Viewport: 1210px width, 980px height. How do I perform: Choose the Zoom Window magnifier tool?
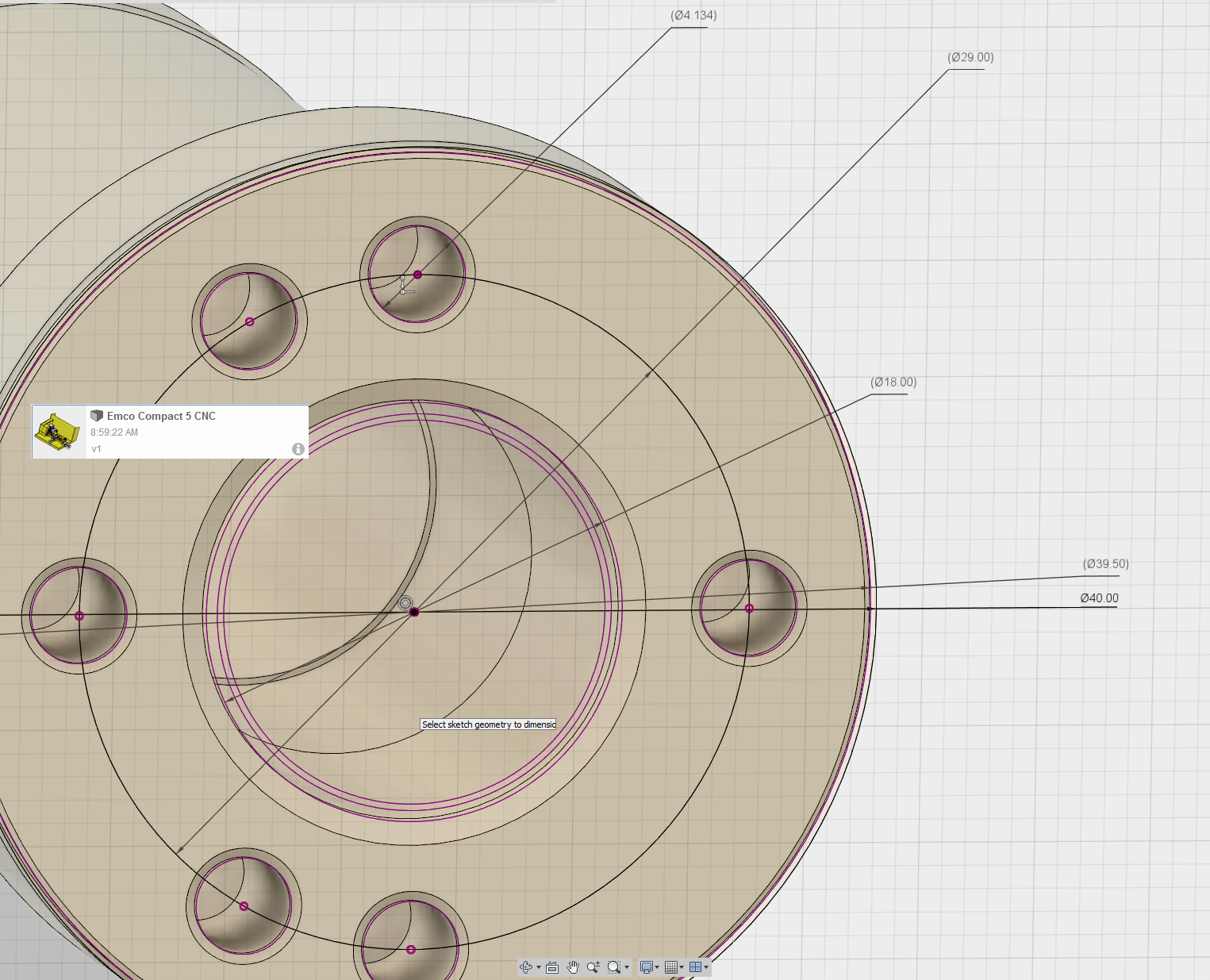(614, 967)
